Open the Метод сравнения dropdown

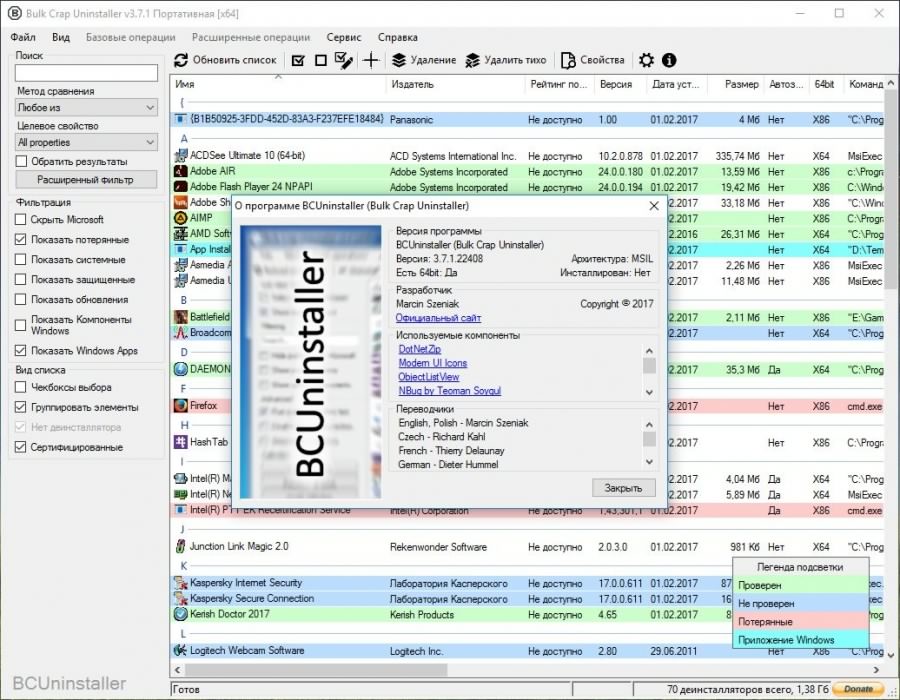pos(86,107)
